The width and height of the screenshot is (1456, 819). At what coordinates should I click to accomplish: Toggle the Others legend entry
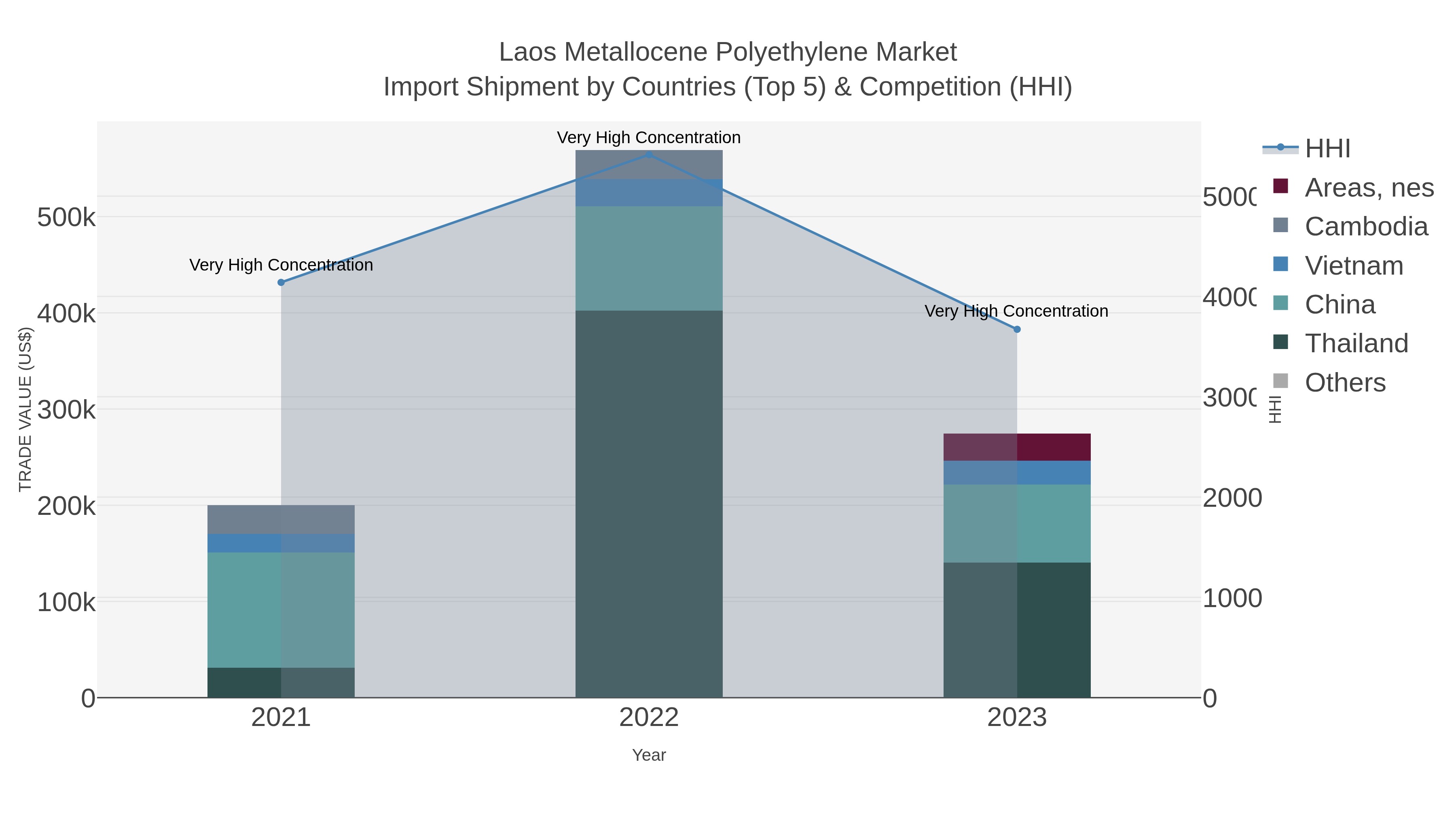pos(1329,383)
